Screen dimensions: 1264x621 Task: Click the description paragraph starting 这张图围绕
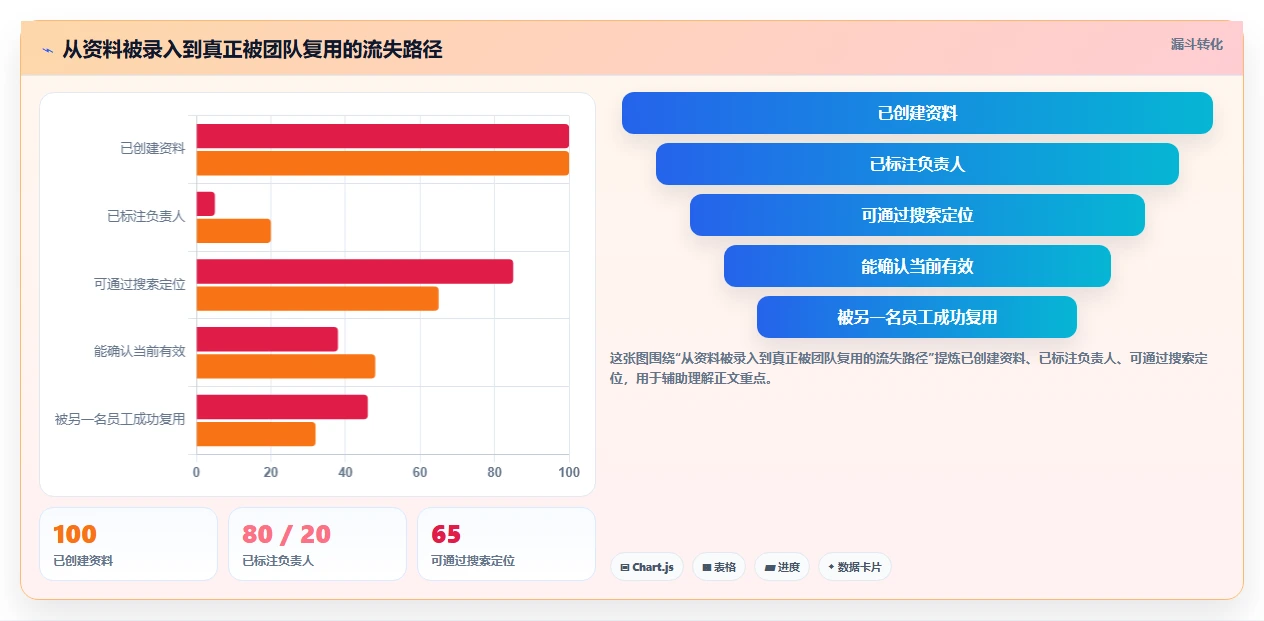tap(909, 368)
